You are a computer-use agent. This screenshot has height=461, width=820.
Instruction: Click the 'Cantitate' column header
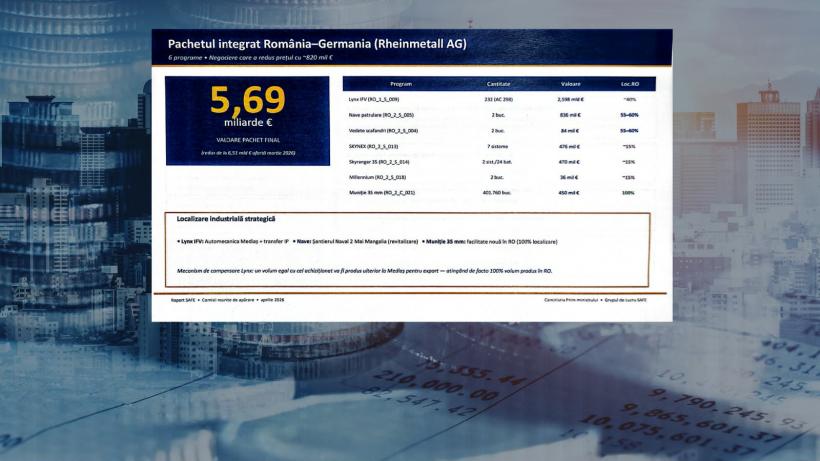[498, 84]
